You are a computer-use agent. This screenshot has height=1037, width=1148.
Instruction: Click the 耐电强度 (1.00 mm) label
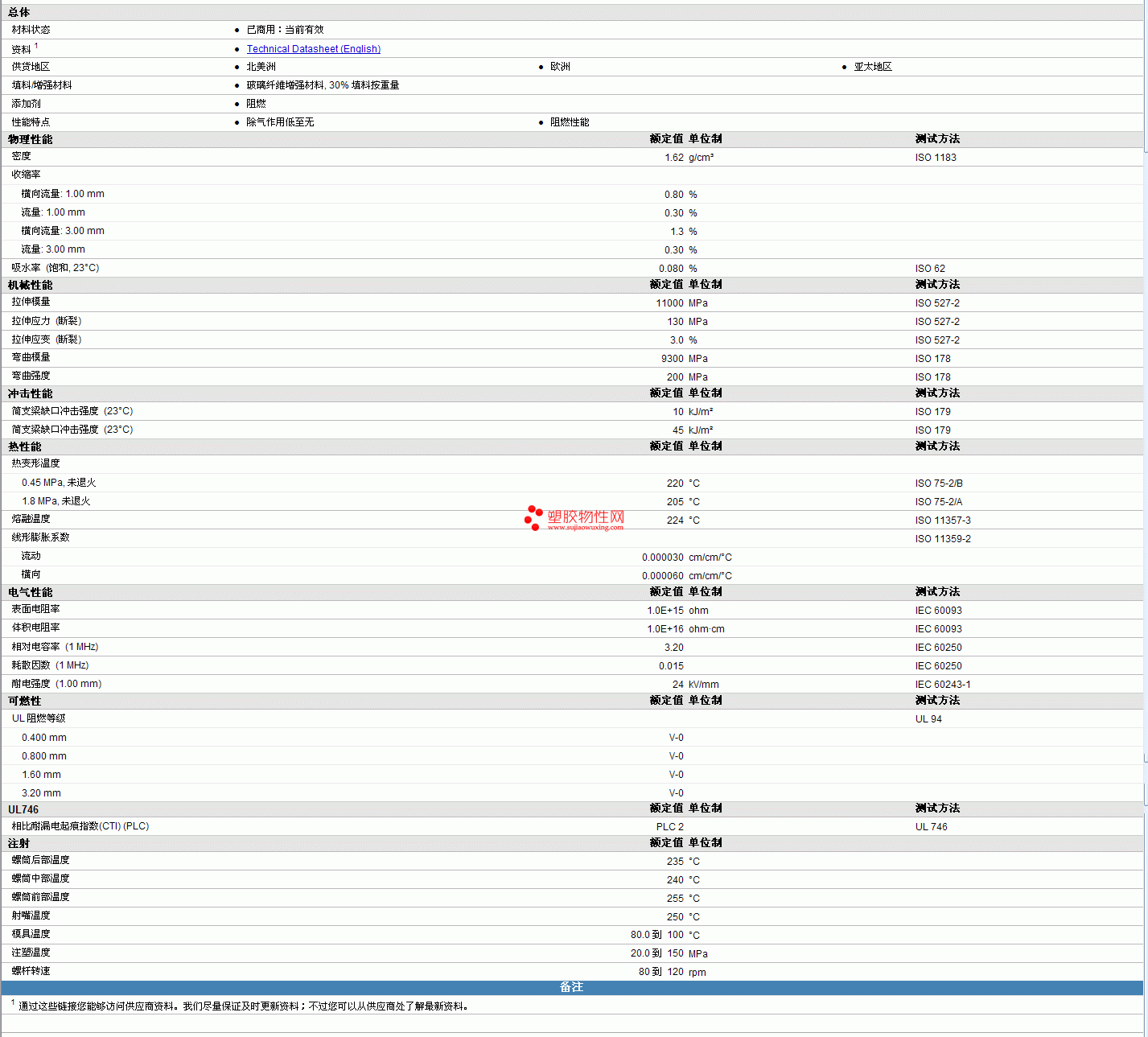click(x=56, y=684)
